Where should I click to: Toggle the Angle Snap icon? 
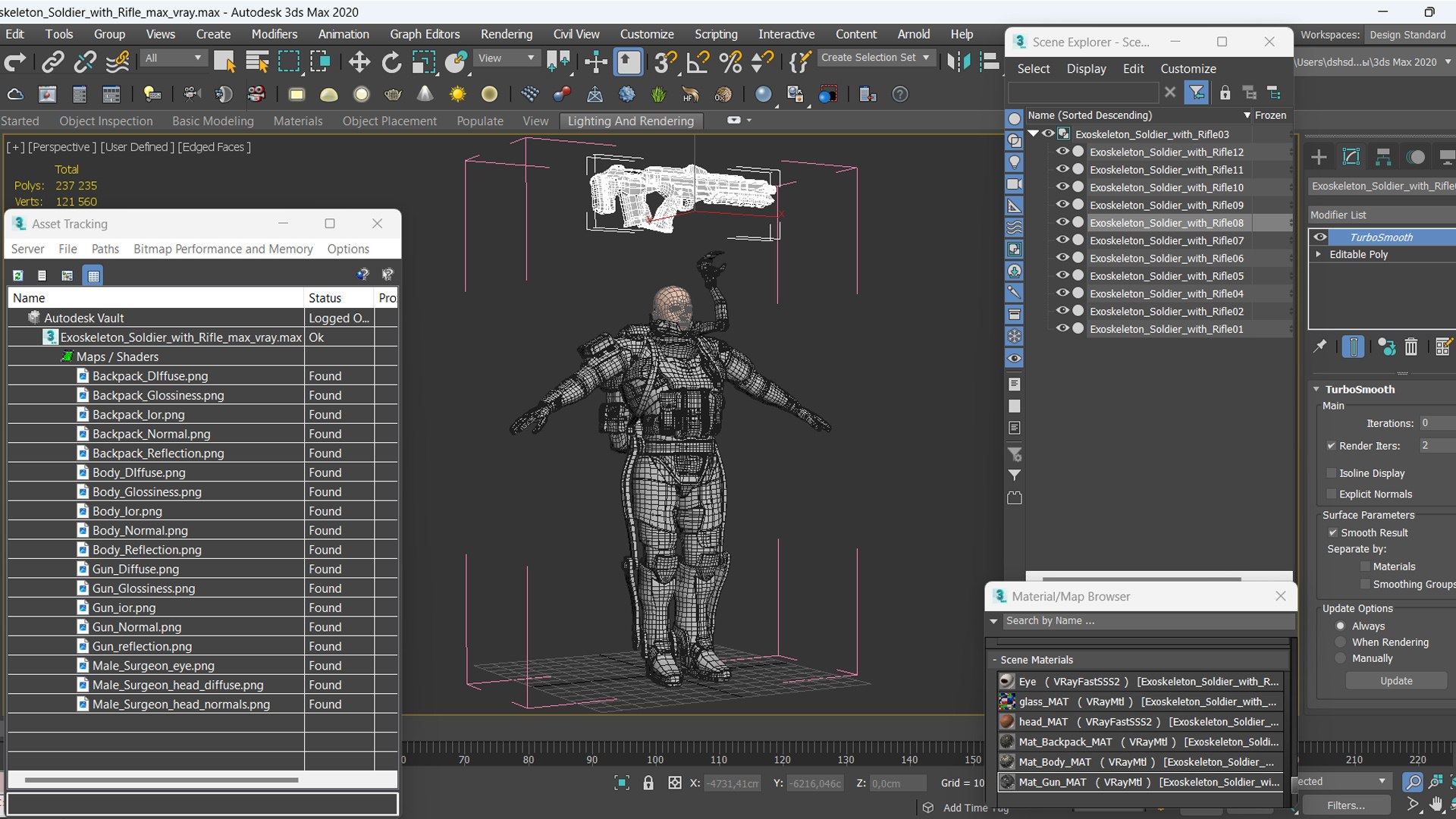[x=698, y=61]
